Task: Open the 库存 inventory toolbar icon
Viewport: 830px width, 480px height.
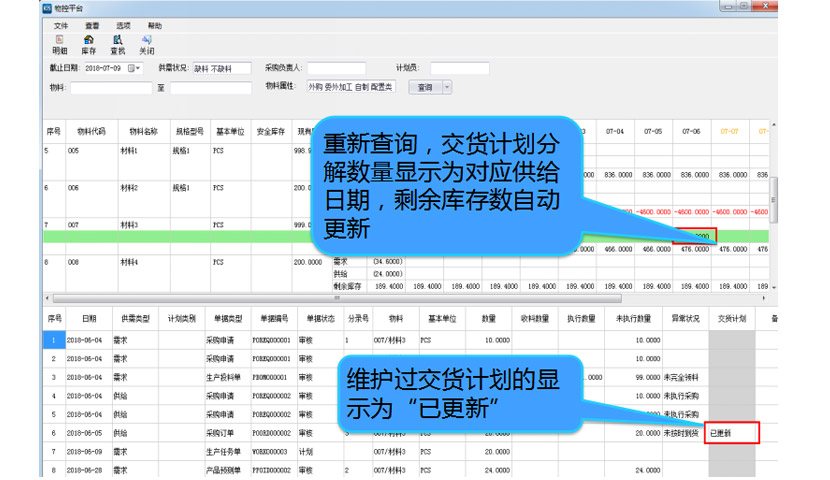Action: [x=88, y=44]
